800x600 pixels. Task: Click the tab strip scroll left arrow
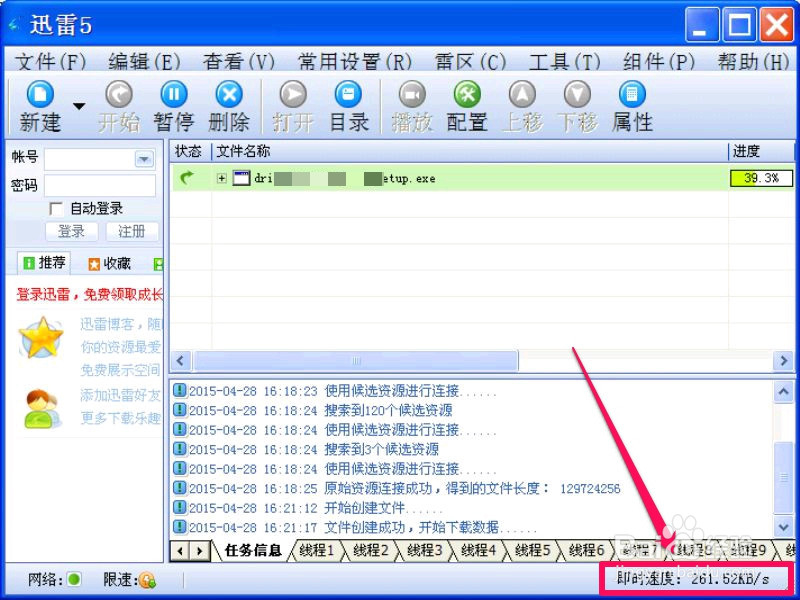click(x=180, y=551)
